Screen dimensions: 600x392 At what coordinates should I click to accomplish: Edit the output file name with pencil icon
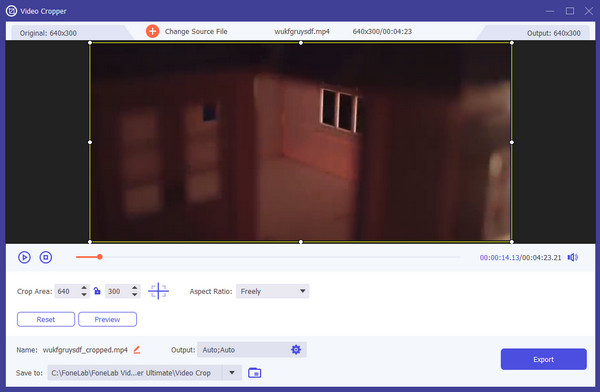(x=137, y=350)
